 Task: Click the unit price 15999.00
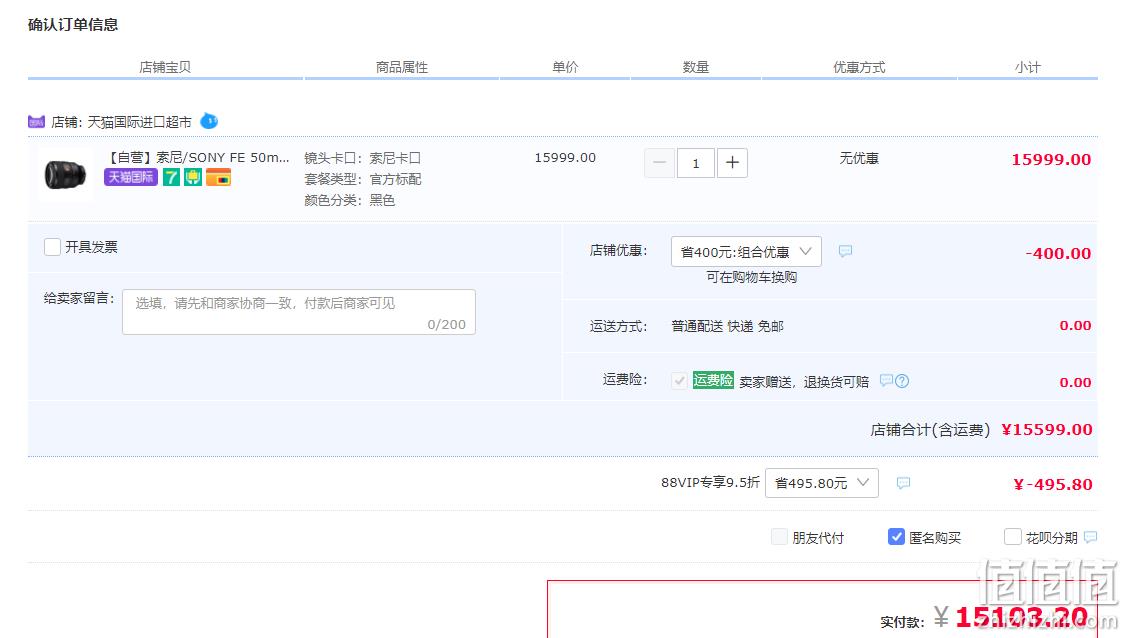tap(565, 157)
